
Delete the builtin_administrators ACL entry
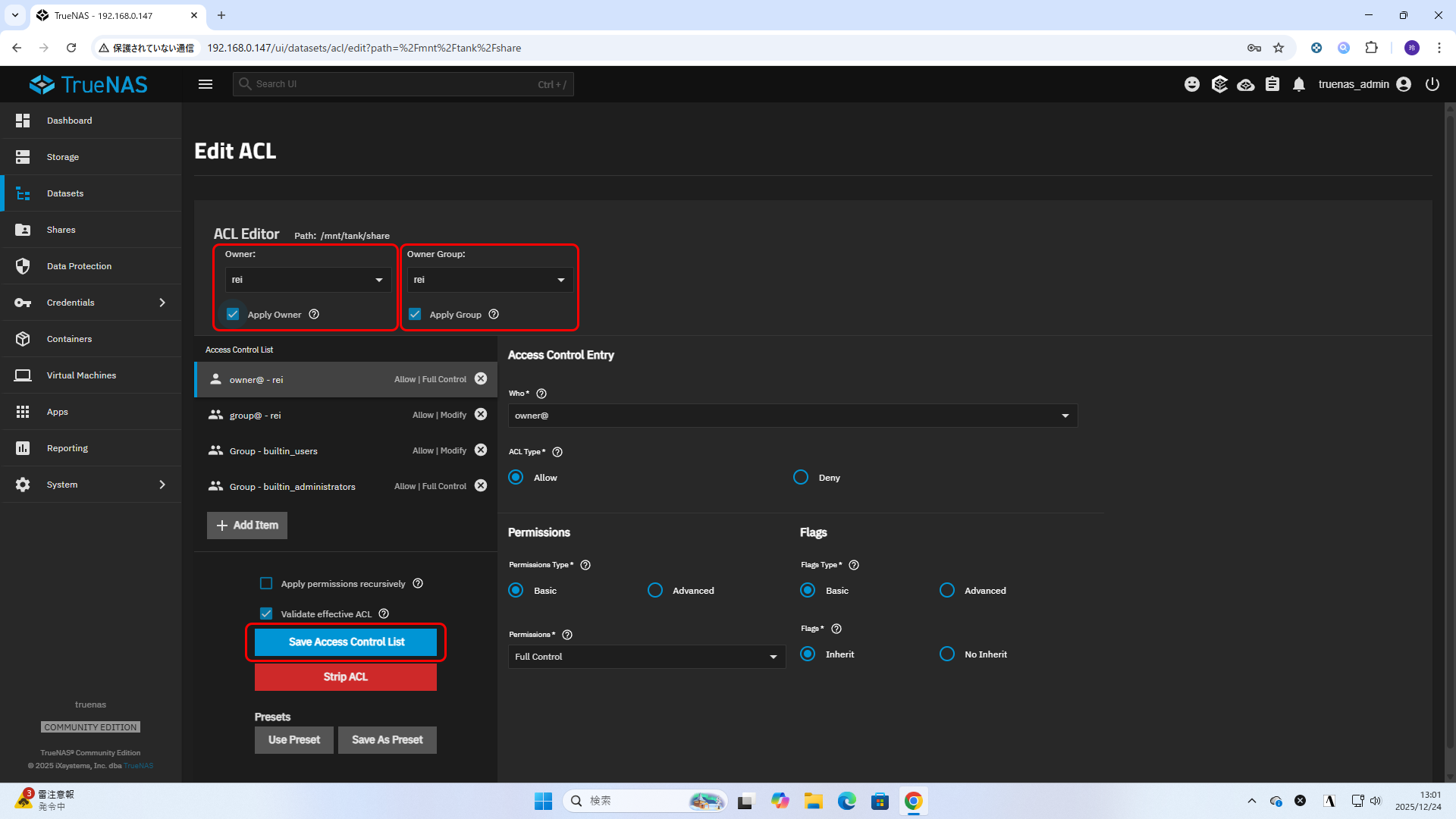(x=481, y=486)
